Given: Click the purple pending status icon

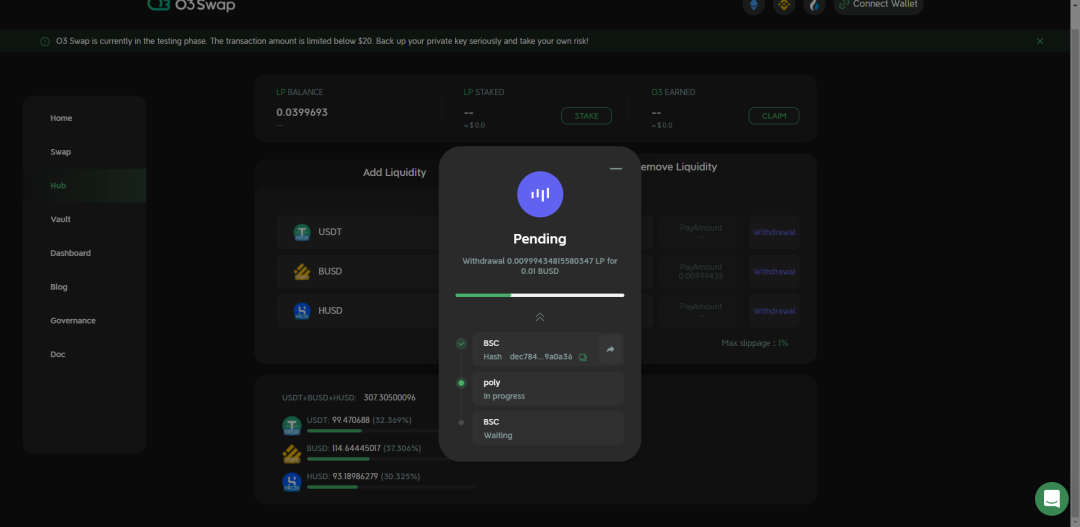Looking at the screenshot, I should tap(540, 194).
